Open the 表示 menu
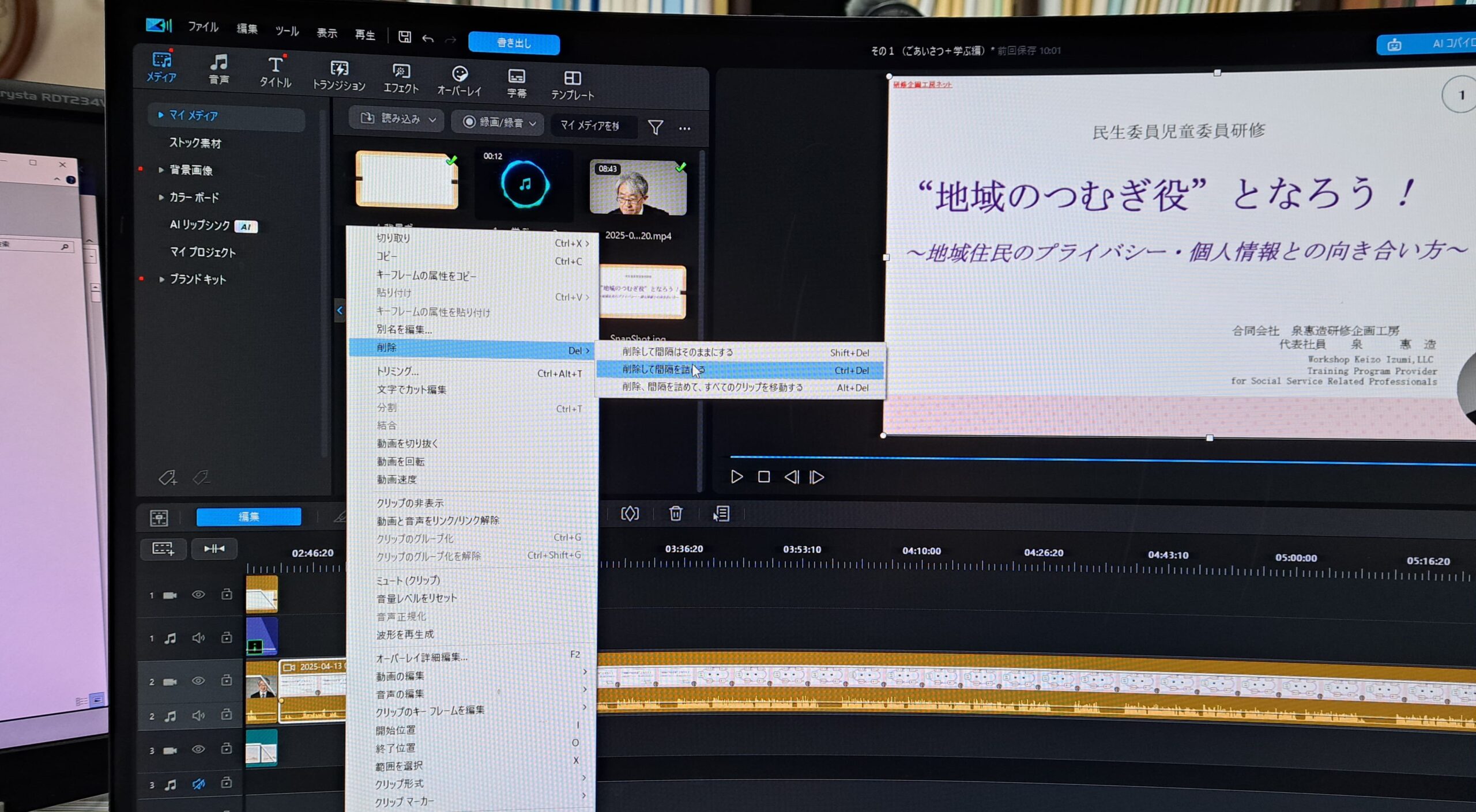1476x812 pixels. pos(327,33)
